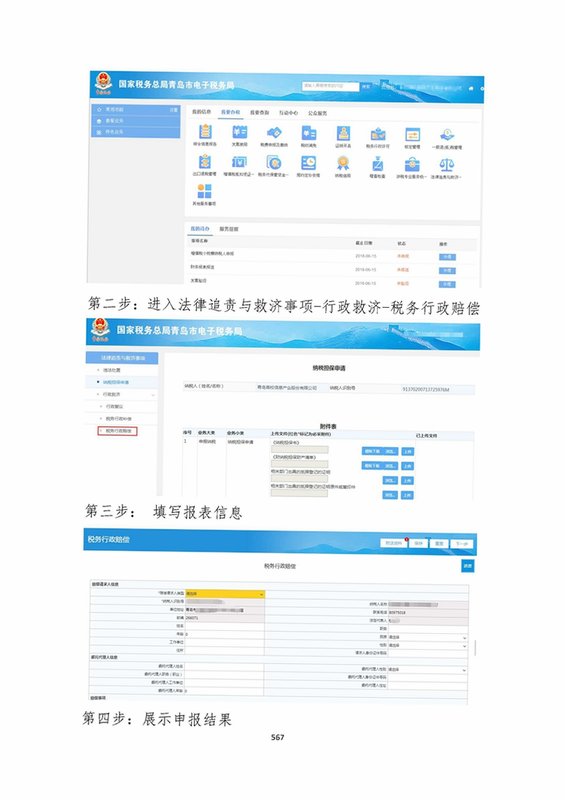The image size is (565, 800).
Task: Open the 税费申报及缴纳 icon
Action: [x=274, y=133]
